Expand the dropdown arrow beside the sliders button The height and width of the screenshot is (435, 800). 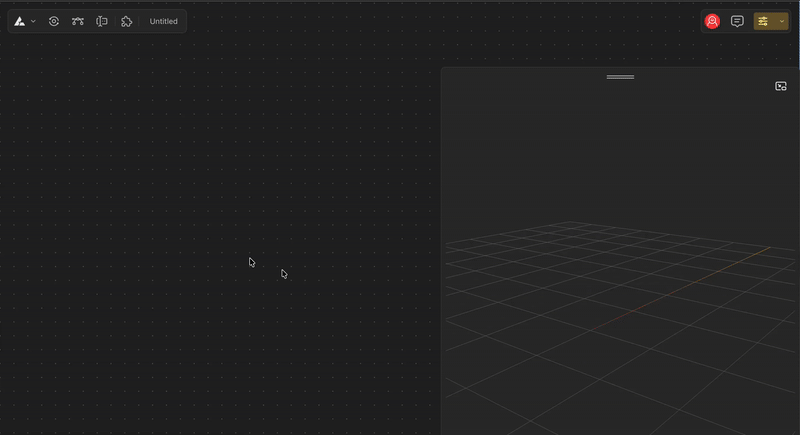(781, 21)
